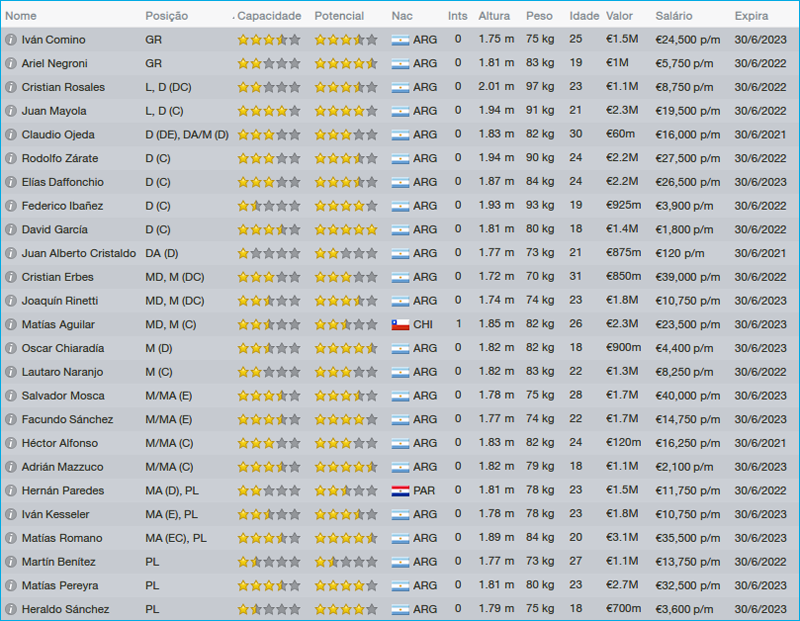Click Ariel Negroni's potential star rating
This screenshot has height=621, width=800.
click(345, 64)
